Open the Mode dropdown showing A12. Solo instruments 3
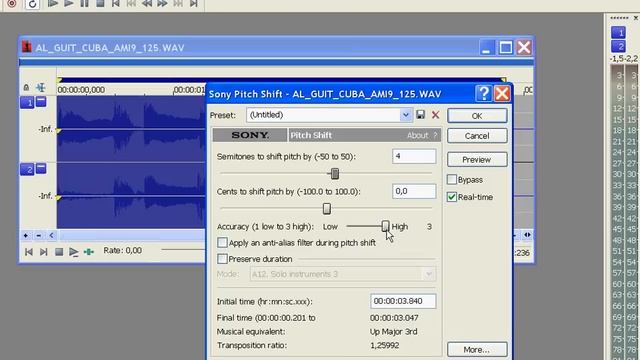The image size is (640, 360). pos(342,274)
